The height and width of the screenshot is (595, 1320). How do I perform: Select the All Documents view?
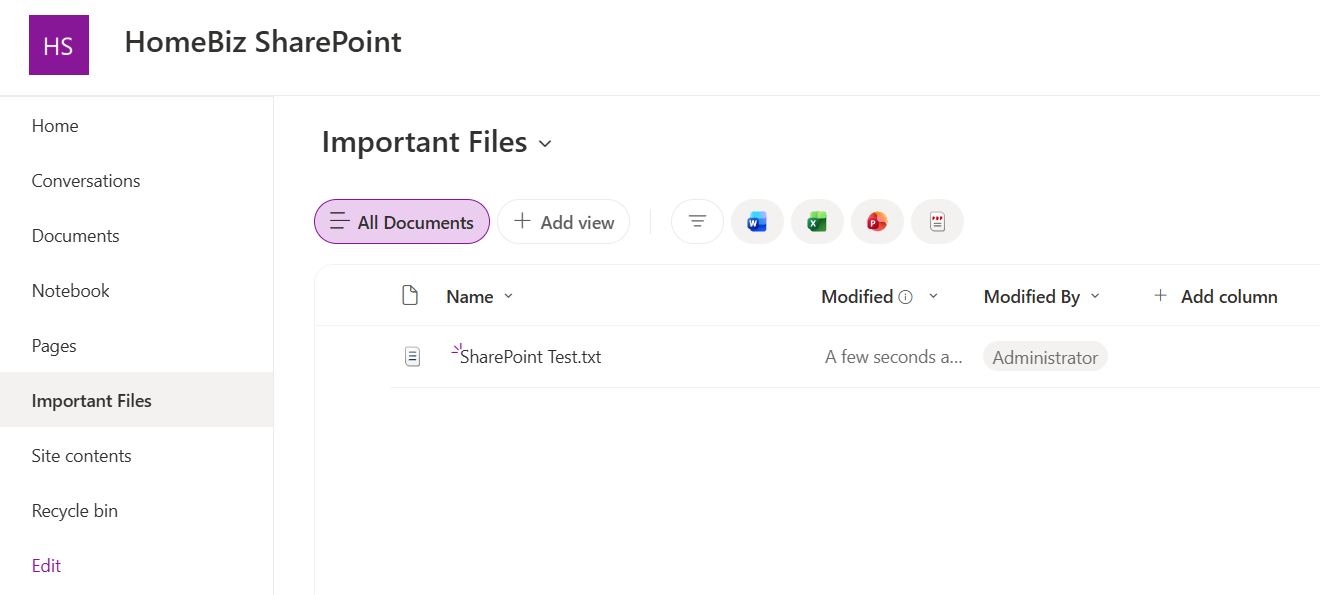tap(402, 222)
